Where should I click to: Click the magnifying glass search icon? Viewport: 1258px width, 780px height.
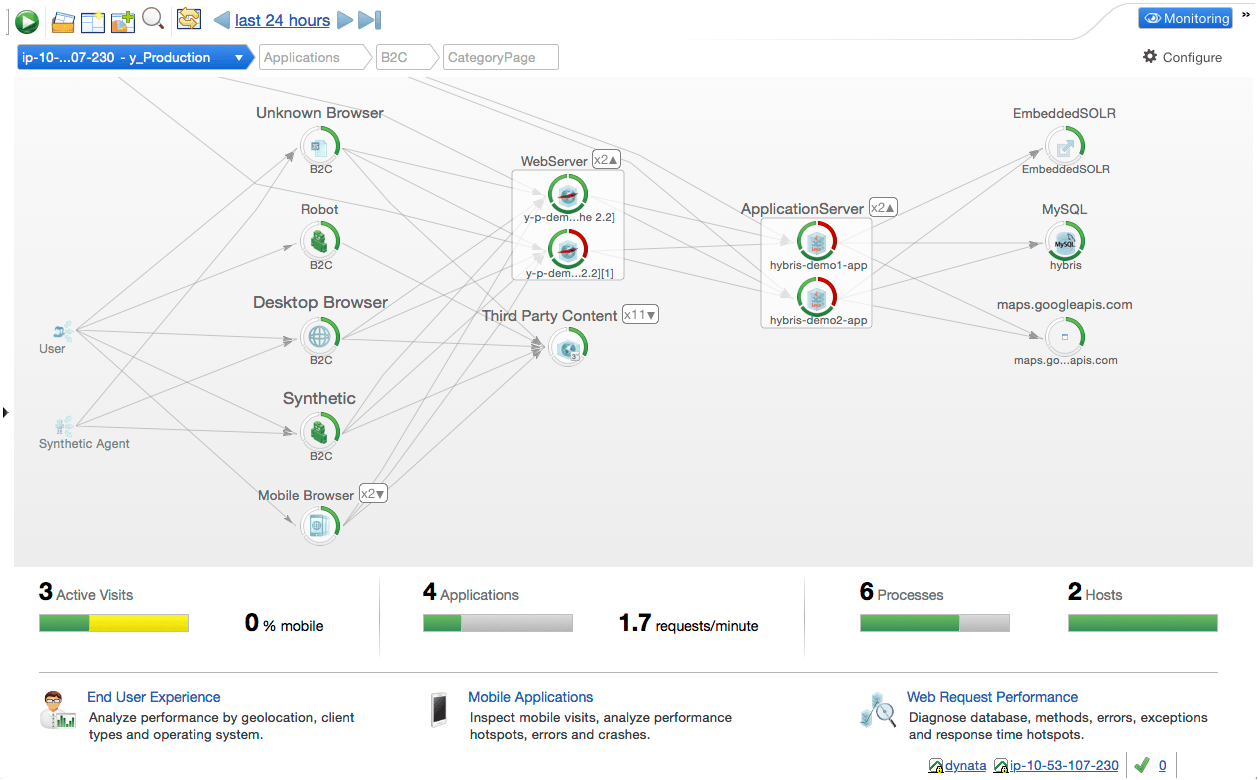coord(153,19)
